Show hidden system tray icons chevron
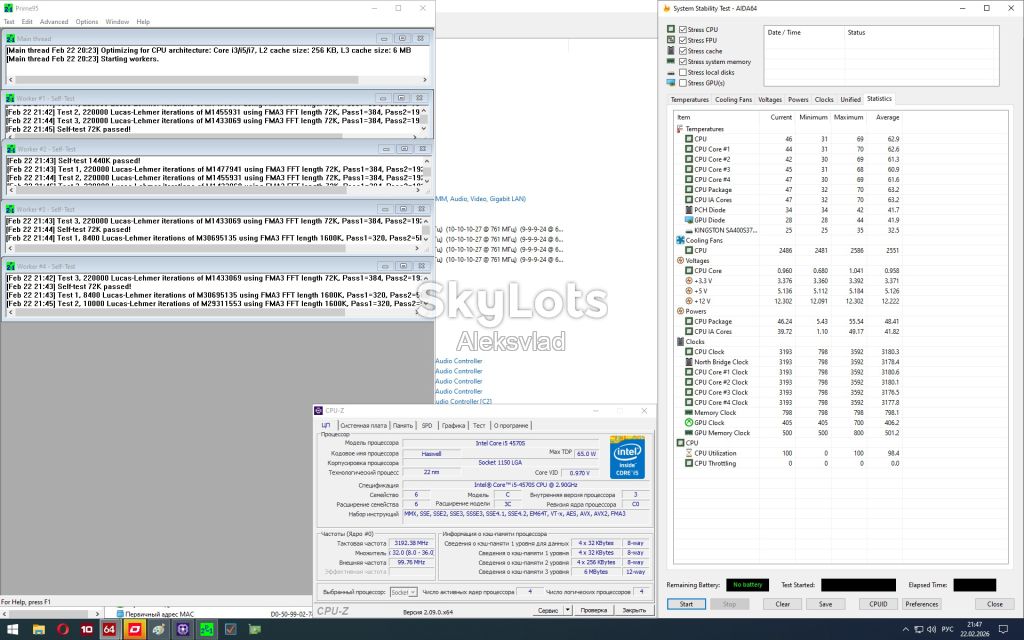This screenshot has height=640, width=1024. (905, 630)
